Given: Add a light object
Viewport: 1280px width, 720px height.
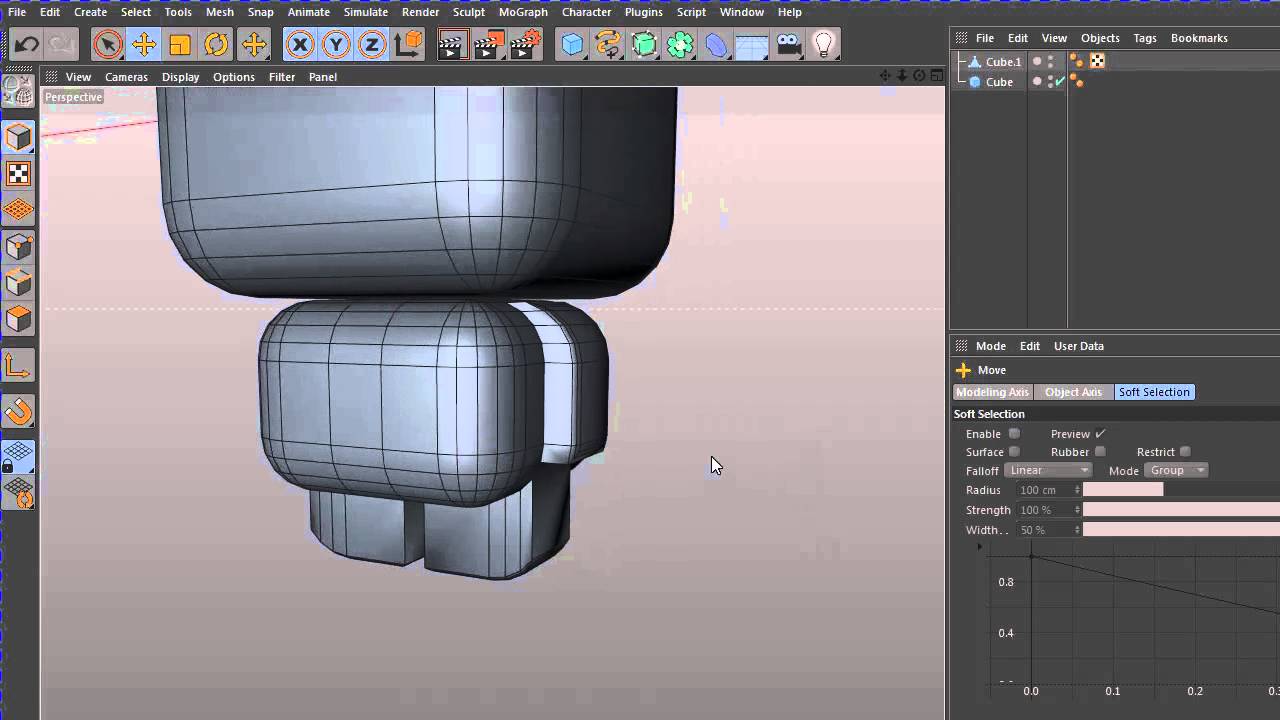Looking at the screenshot, I should tap(824, 45).
